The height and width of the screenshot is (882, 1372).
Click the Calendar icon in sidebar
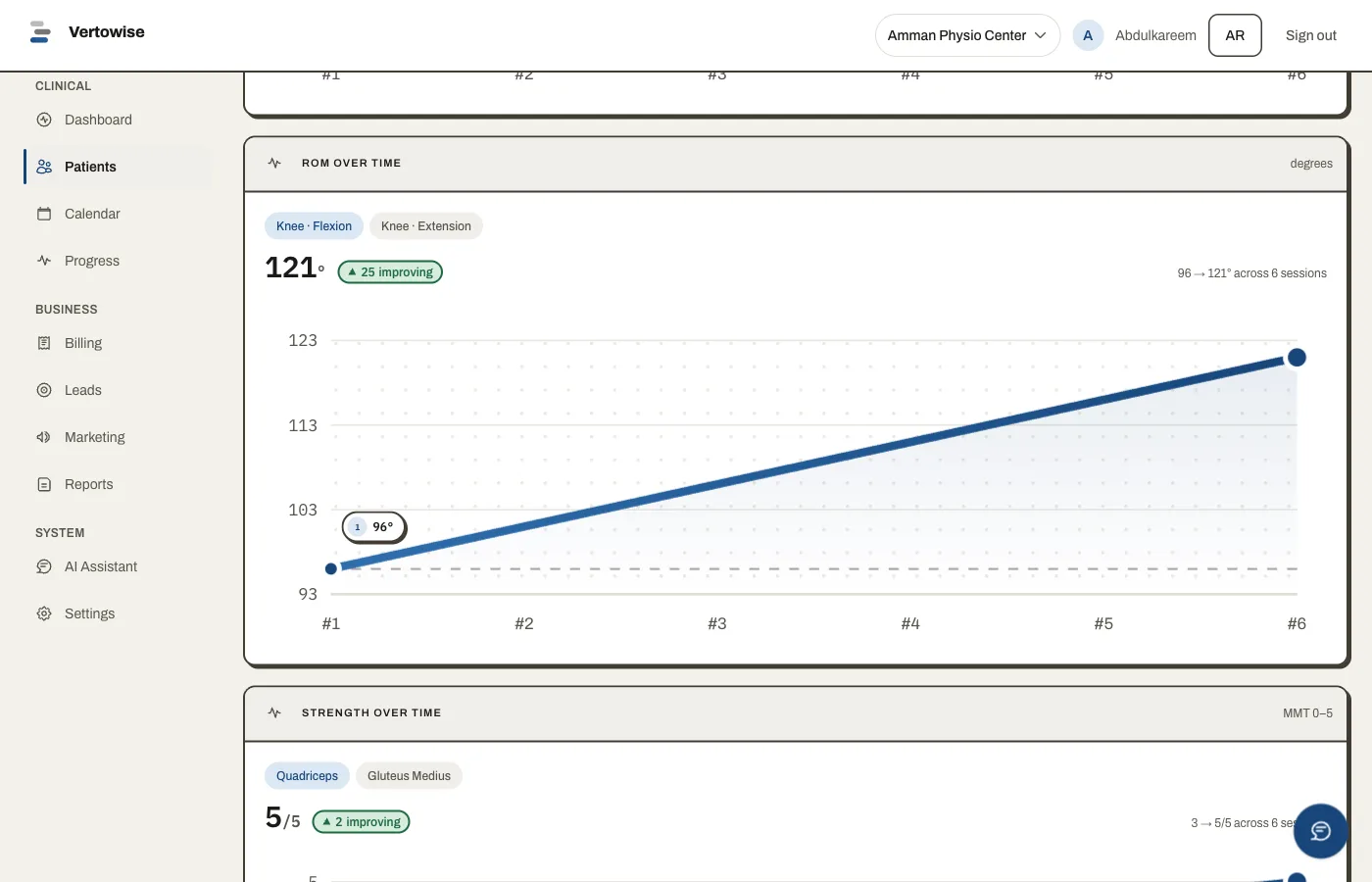(44, 214)
